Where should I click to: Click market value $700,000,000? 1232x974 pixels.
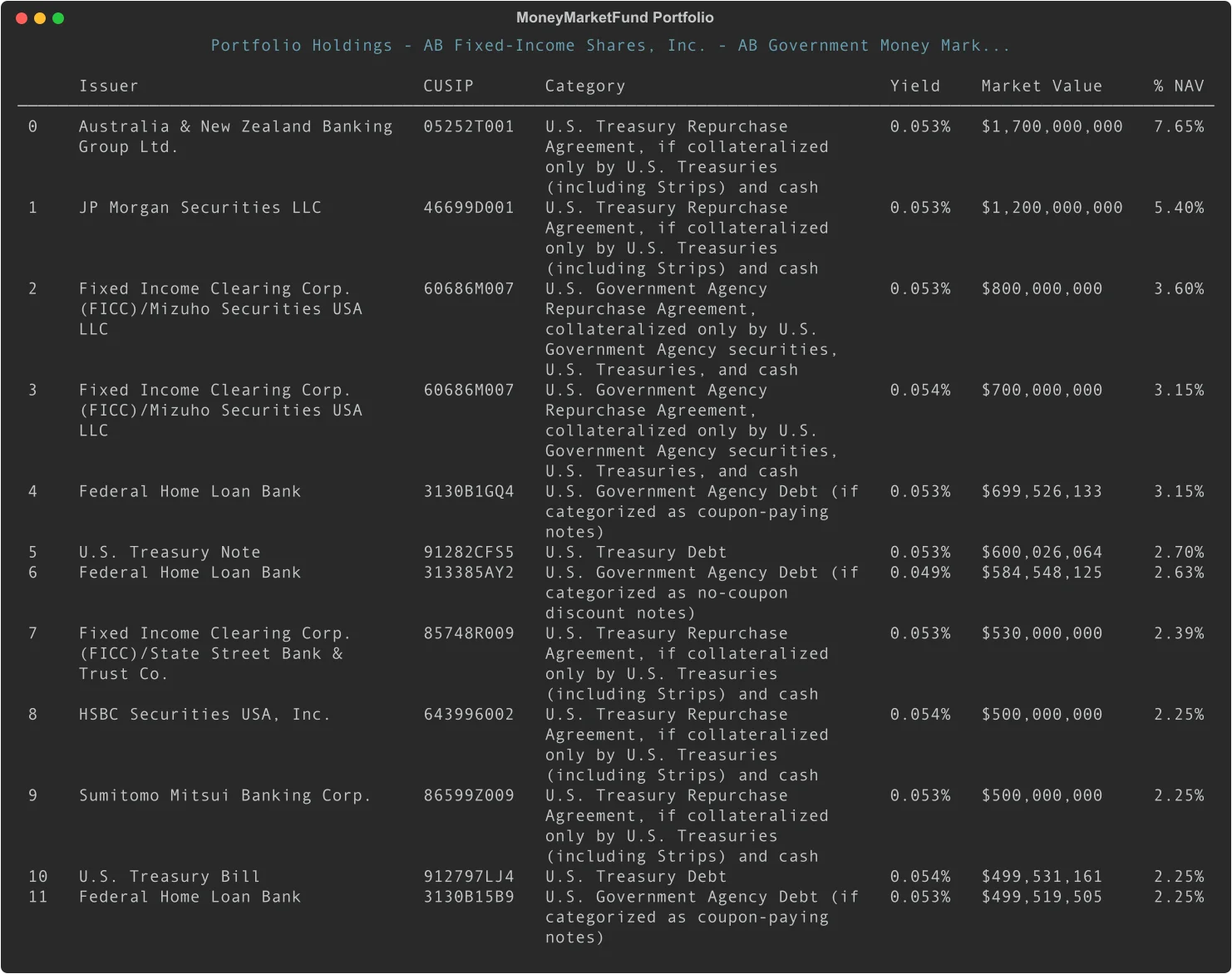1042,390
